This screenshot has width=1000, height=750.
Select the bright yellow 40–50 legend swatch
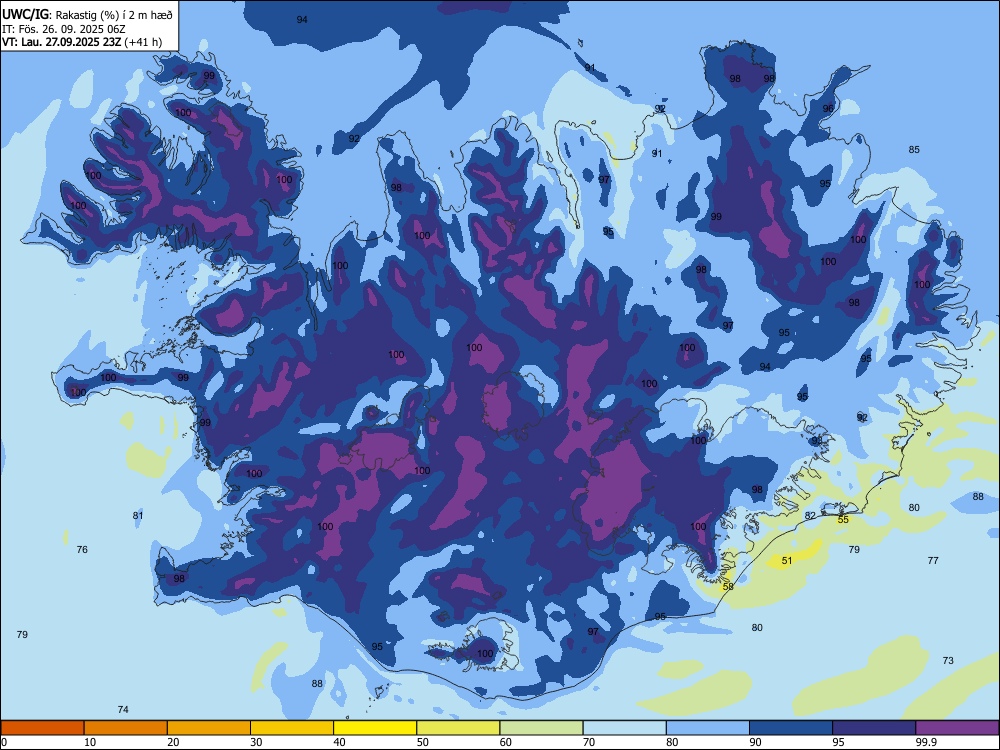click(x=375, y=728)
